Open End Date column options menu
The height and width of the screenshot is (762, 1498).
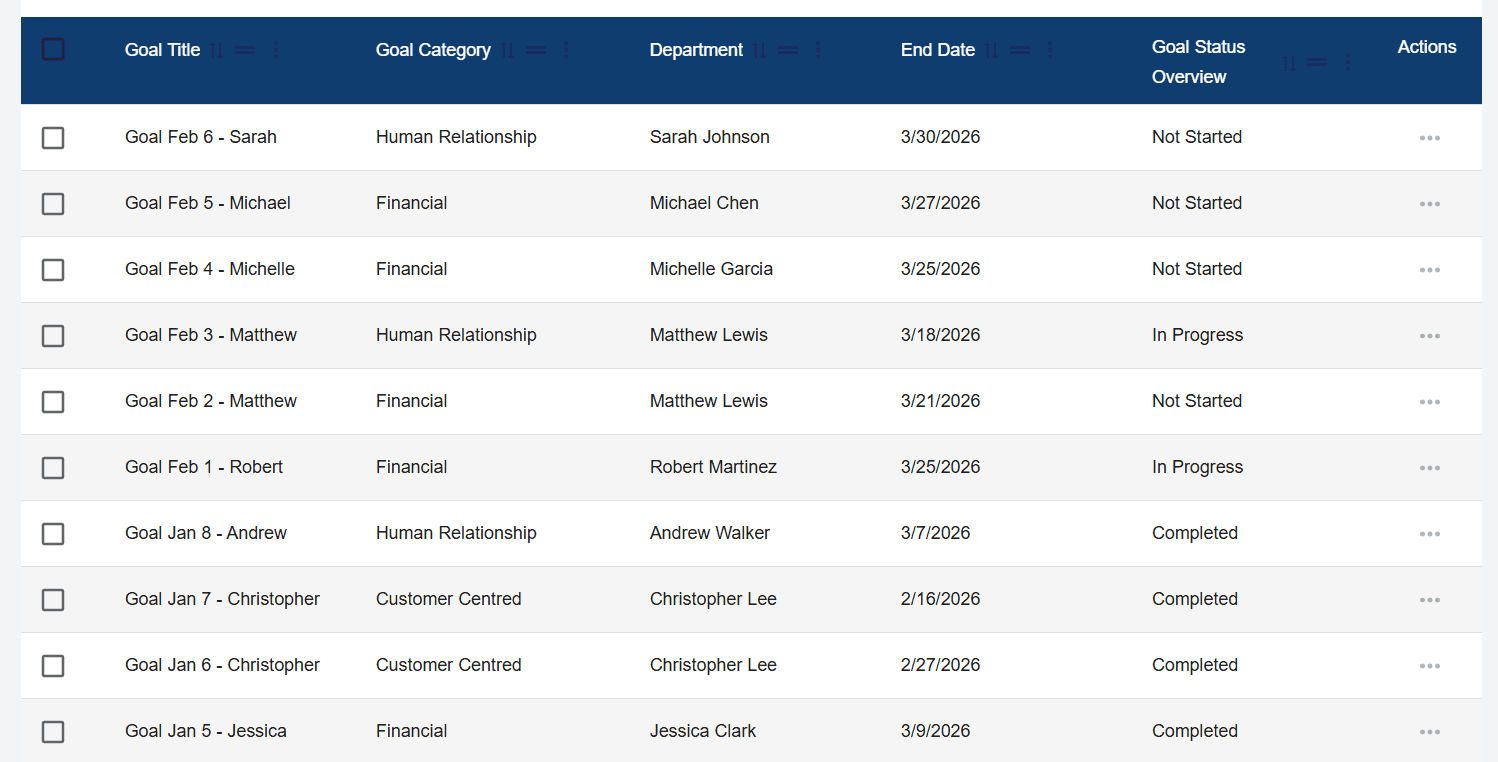(1050, 50)
